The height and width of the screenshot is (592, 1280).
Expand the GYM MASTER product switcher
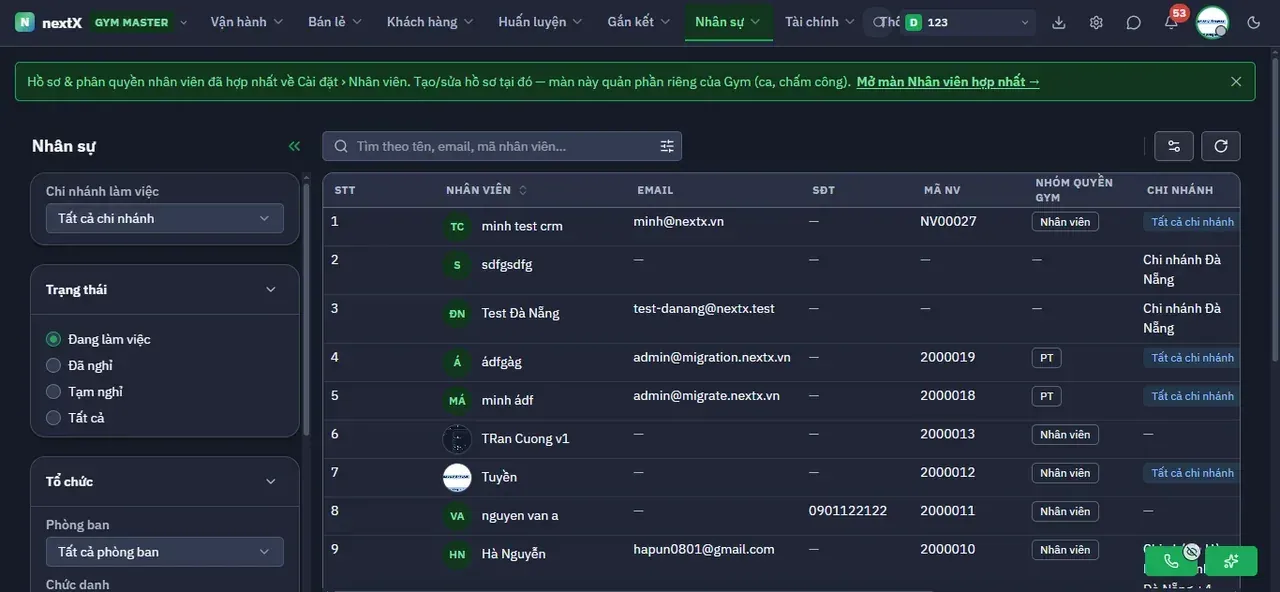[140, 22]
